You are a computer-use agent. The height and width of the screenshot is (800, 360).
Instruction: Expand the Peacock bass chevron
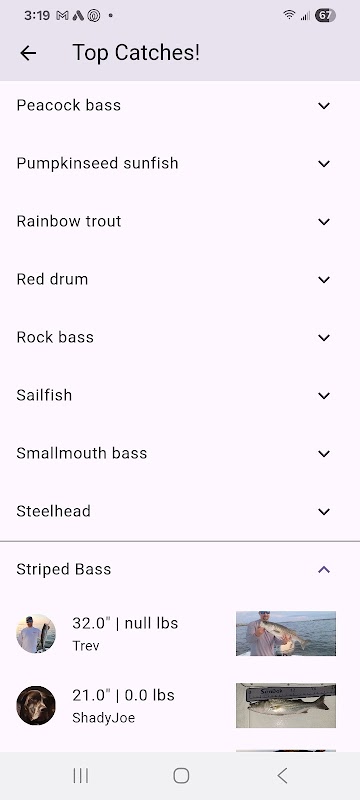click(324, 106)
